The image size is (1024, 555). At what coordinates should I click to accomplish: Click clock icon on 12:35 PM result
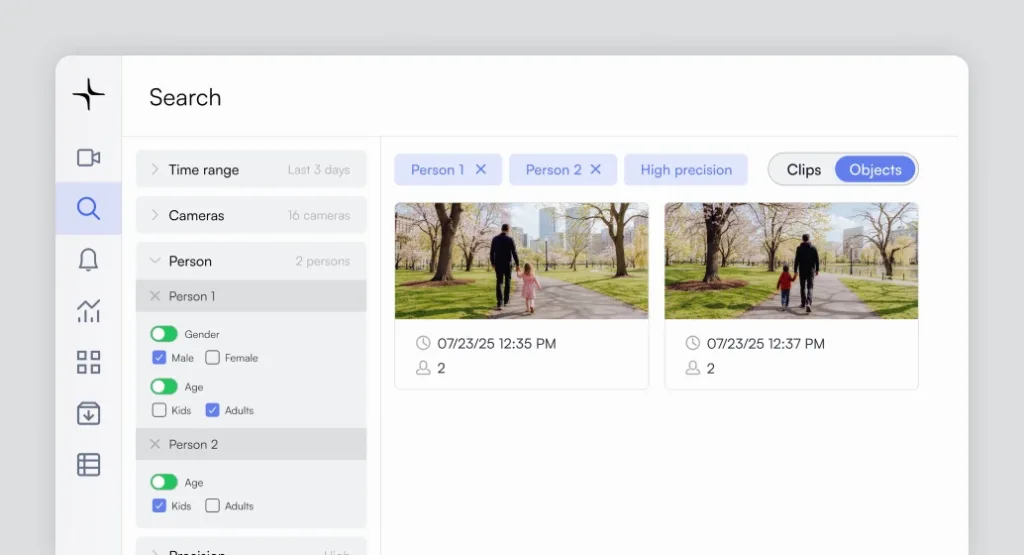[423, 343]
